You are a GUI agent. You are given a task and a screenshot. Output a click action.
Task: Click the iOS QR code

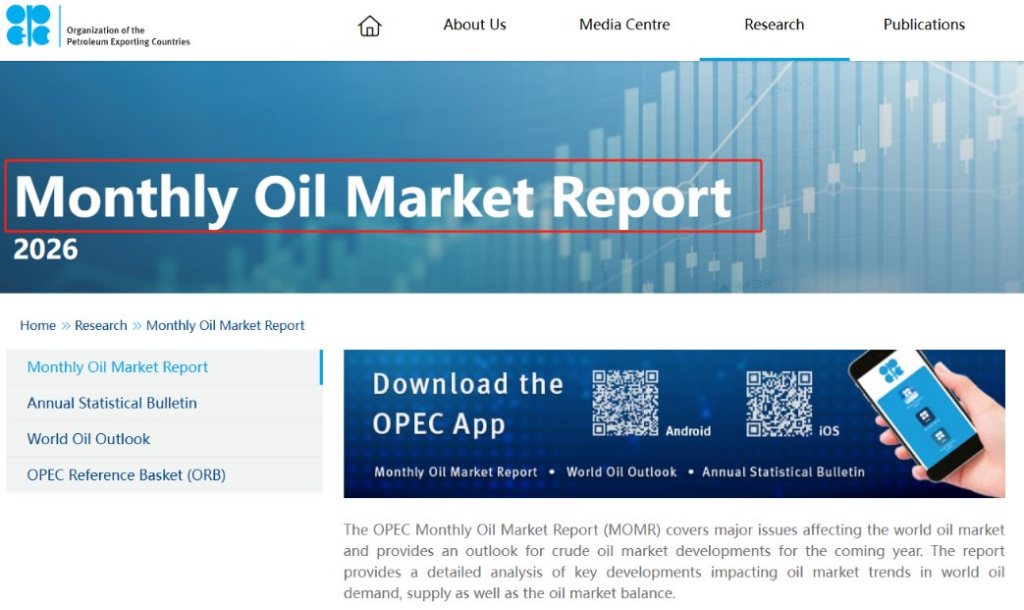point(779,404)
